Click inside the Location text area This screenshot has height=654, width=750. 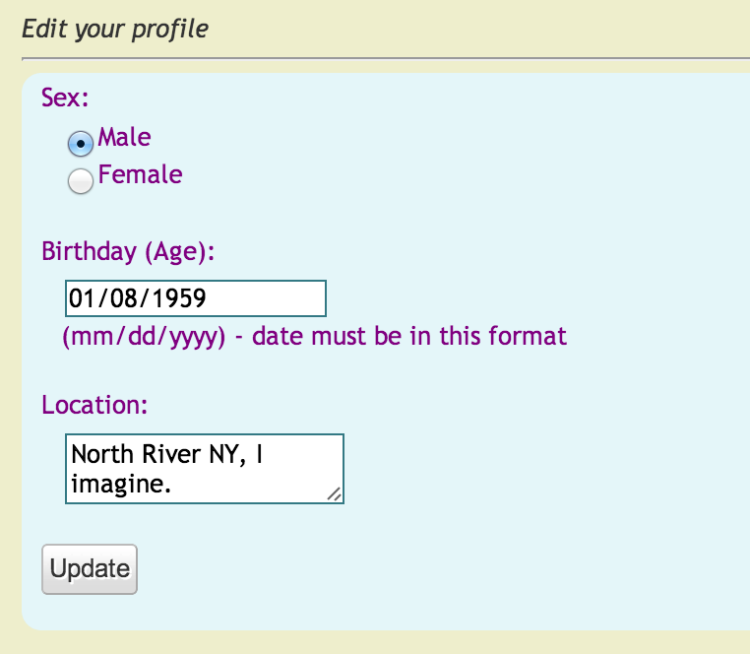click(x=204, y=468)
